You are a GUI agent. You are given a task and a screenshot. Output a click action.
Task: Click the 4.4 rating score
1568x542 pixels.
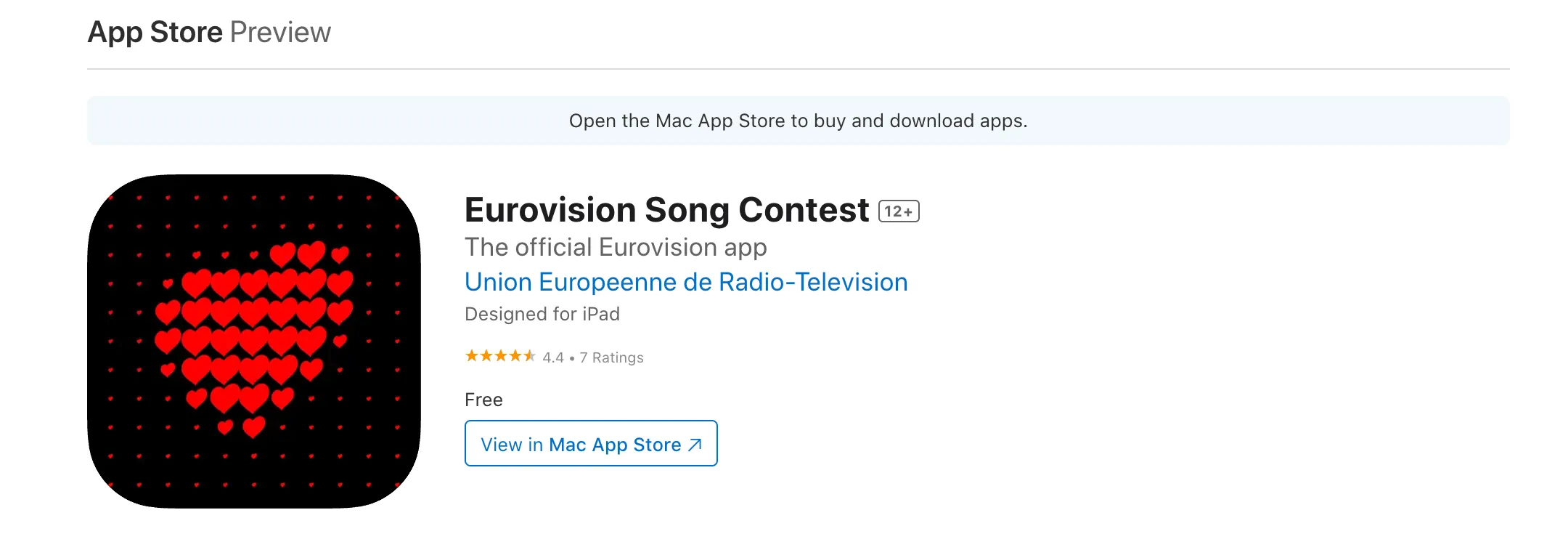[553, 357]
